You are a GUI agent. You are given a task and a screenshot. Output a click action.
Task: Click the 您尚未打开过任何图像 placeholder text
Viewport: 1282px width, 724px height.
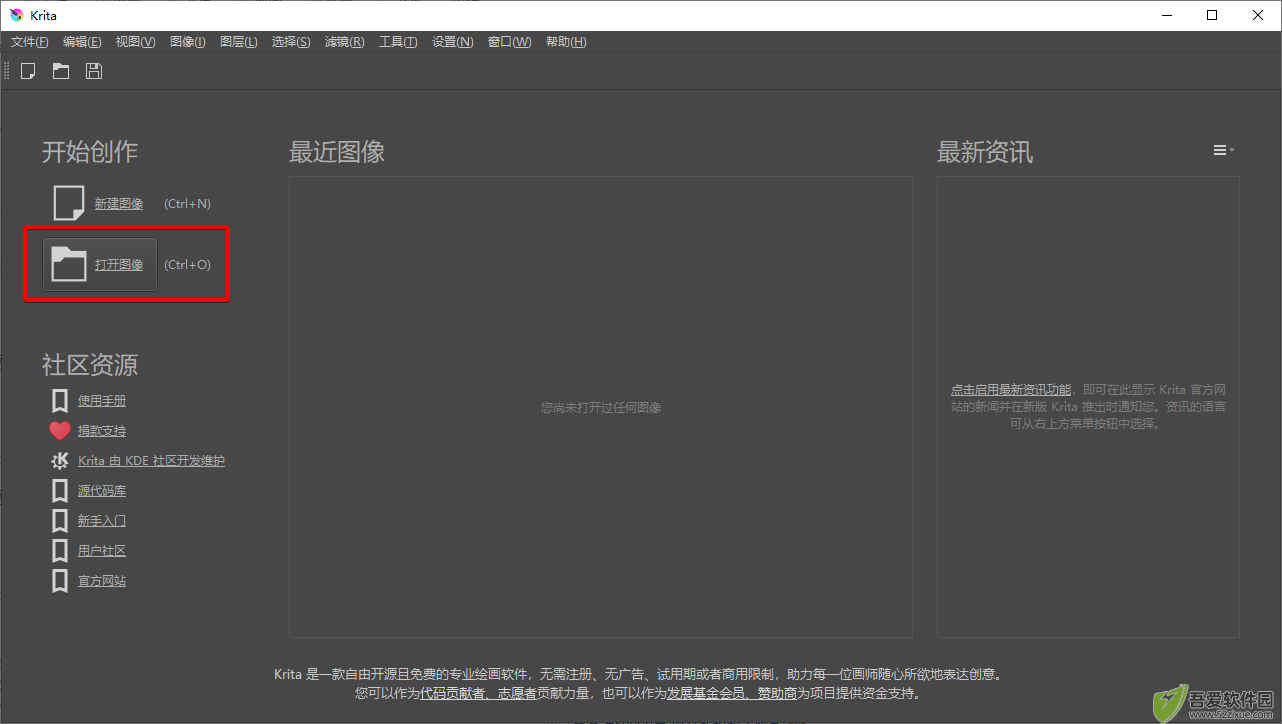click(x=601, y=408)
